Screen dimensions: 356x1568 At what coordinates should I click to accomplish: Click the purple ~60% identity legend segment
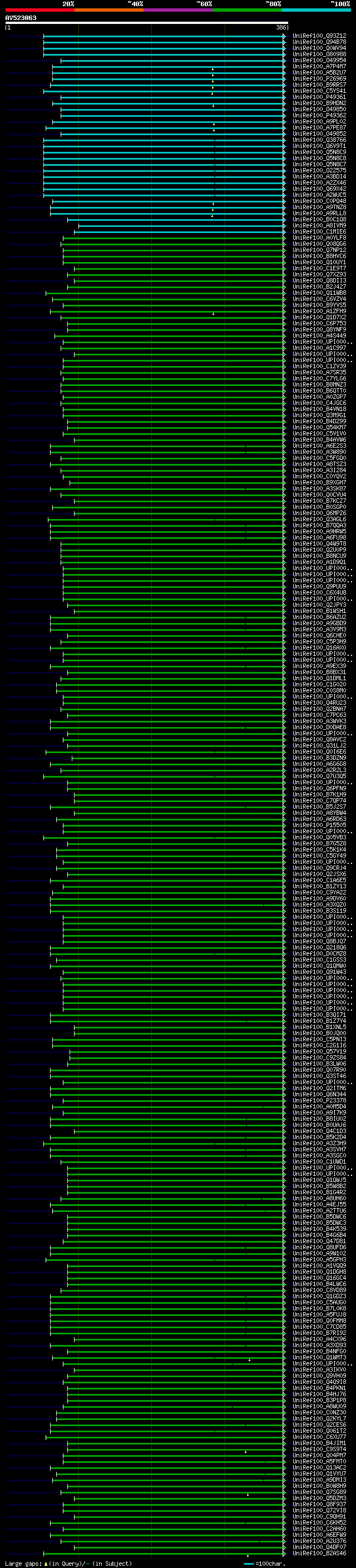pos(179,11)
